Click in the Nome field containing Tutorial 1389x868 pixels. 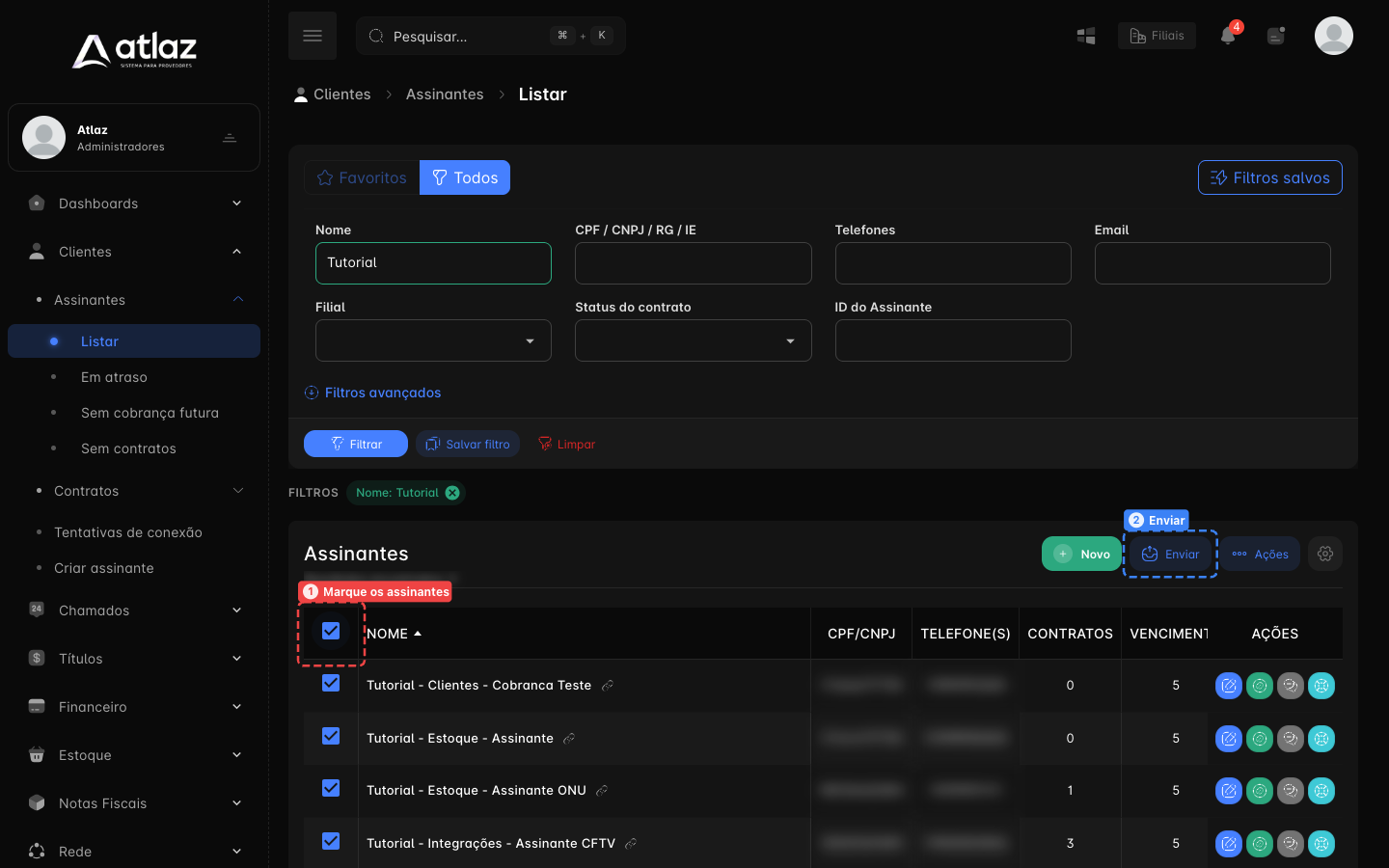(433, 263)
